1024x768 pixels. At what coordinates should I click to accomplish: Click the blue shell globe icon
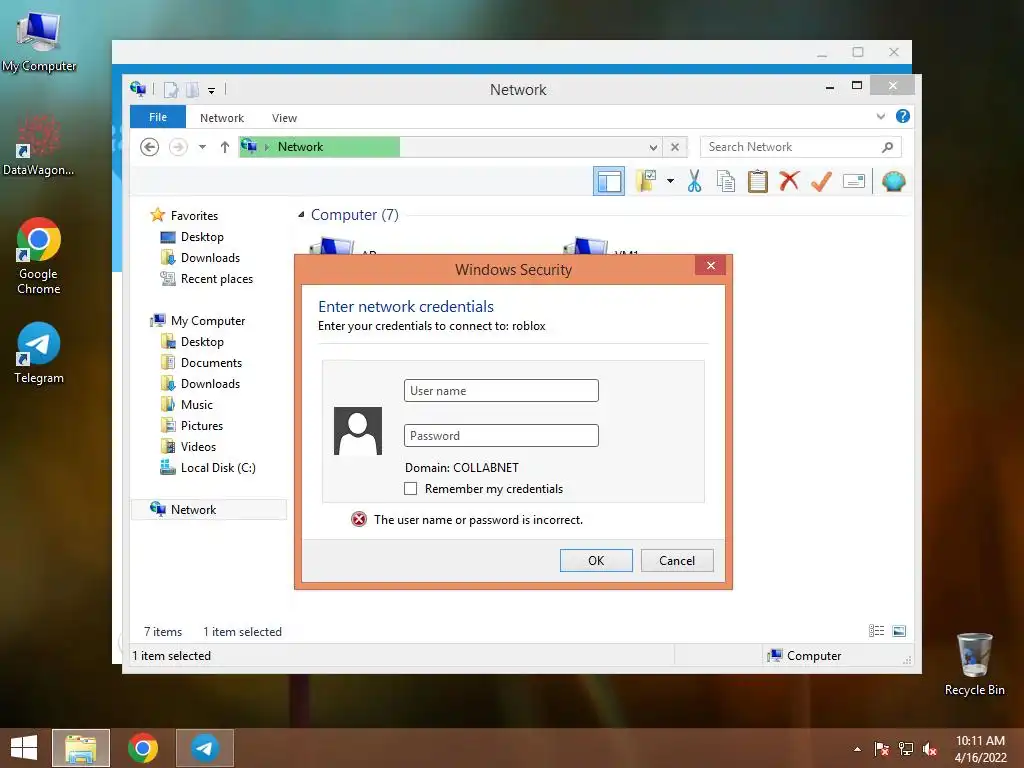tap(893, 181)
